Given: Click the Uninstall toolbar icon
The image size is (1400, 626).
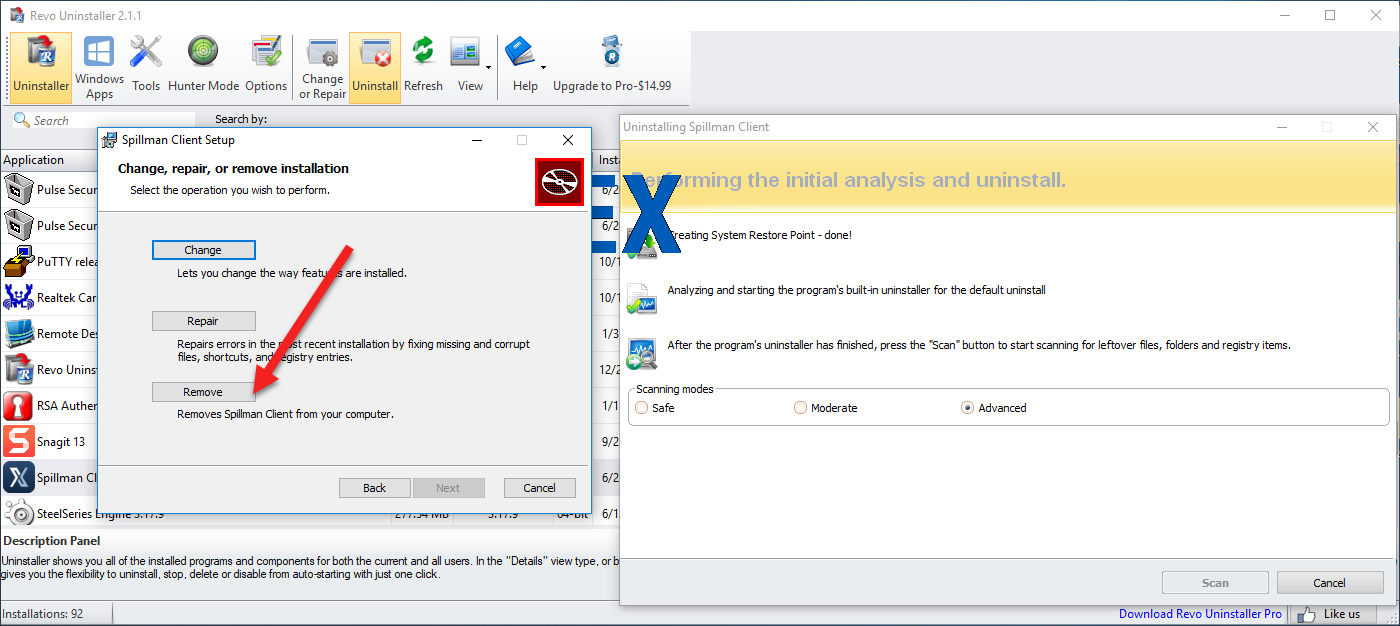Looking at the screenshot, I should (x=375, y=67).
